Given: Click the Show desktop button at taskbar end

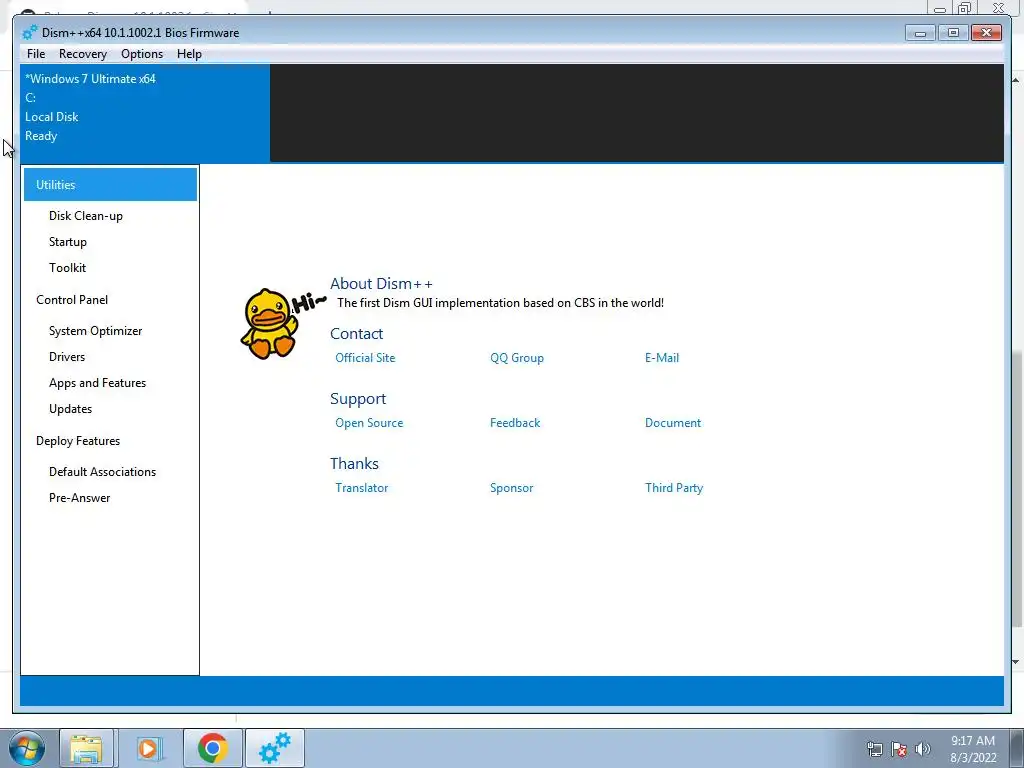Looking at the screenshot, I should (1016, 748).
